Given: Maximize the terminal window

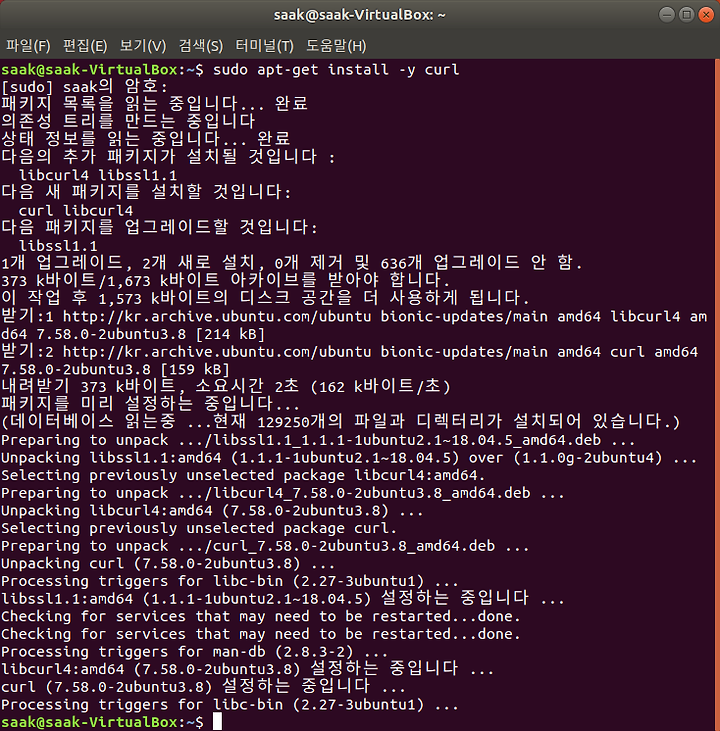Looking at the screenshot, I should tap(686, 15).
